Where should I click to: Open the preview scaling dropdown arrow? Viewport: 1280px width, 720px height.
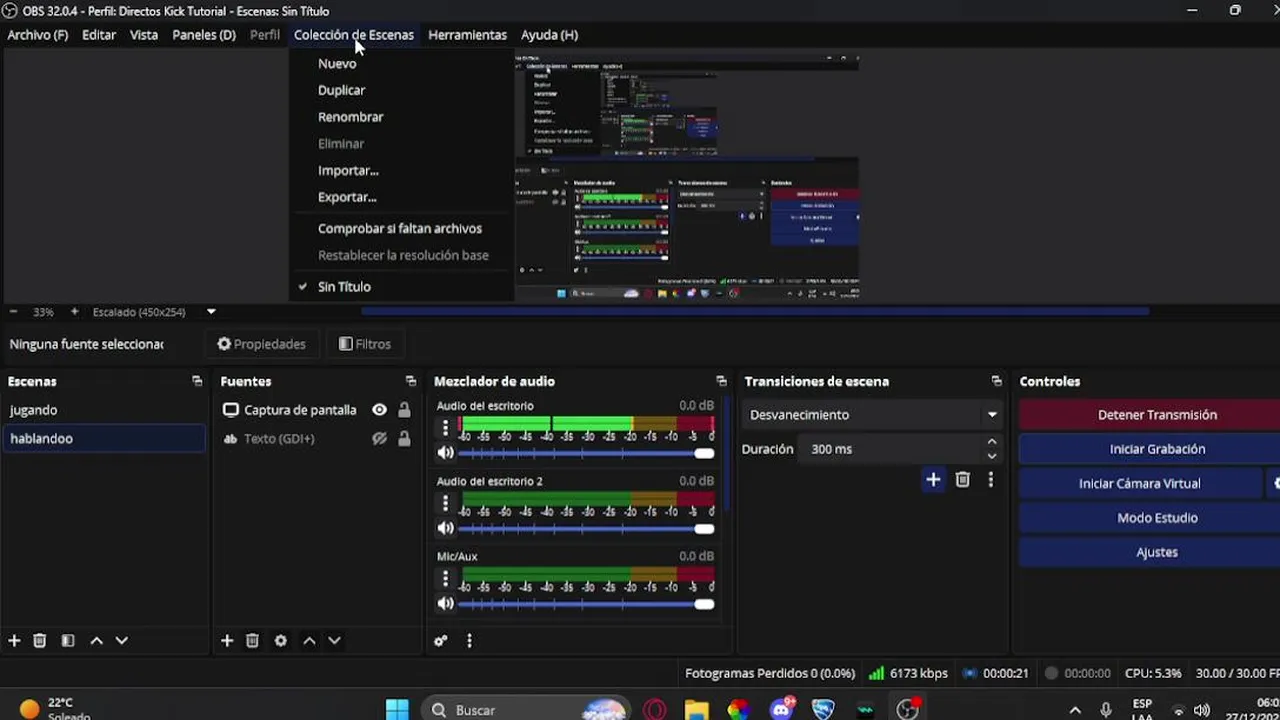(211, 312)
